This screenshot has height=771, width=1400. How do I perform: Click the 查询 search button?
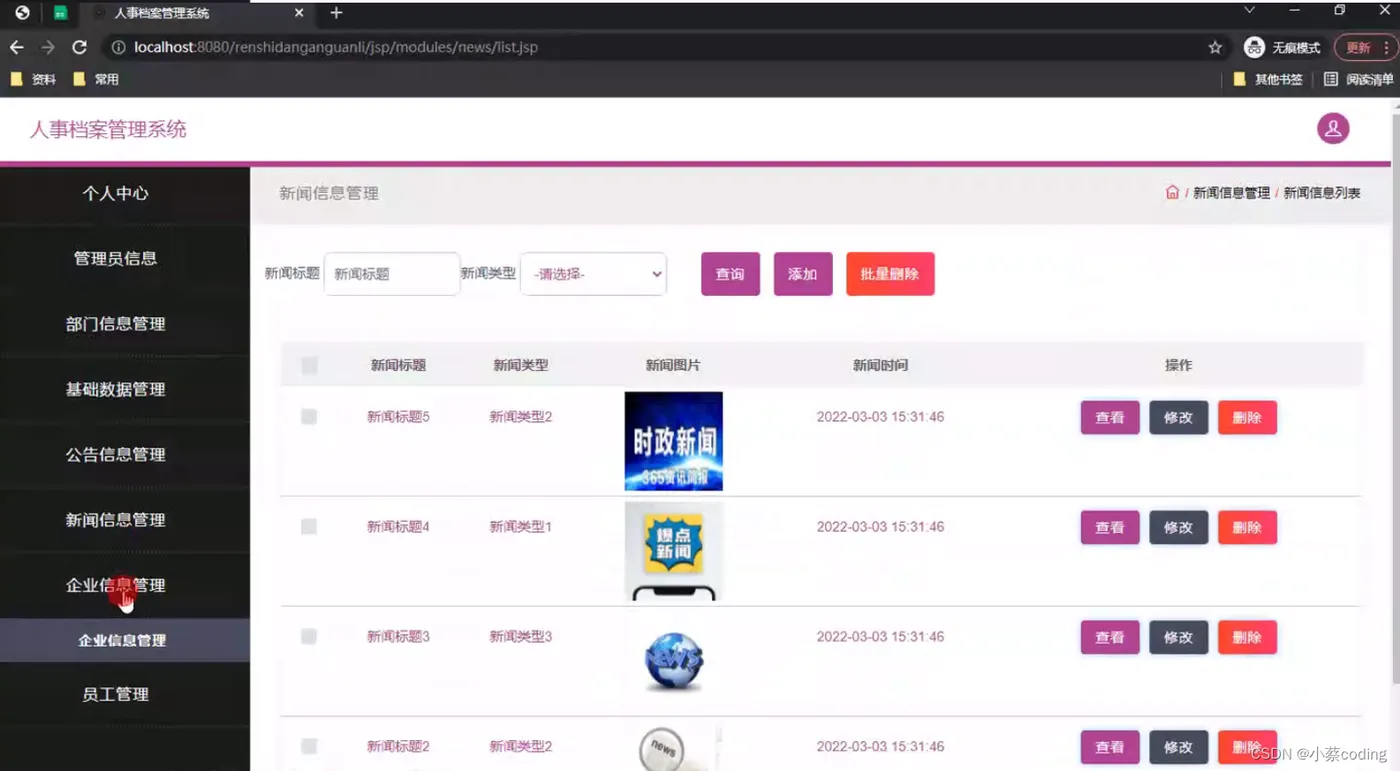(730, 274)
